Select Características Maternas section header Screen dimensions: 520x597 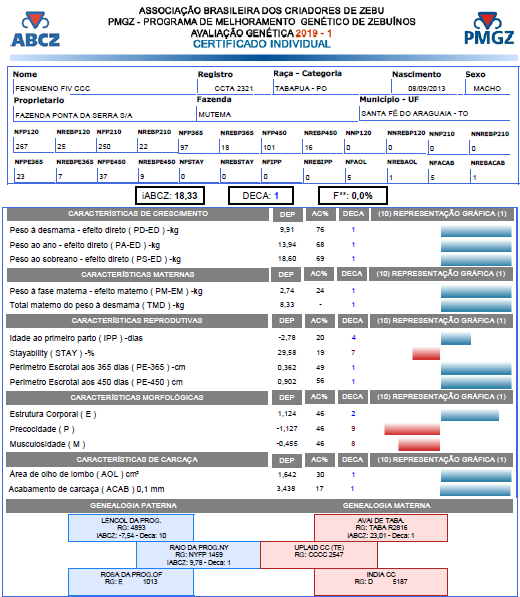(x=138, y=274)
